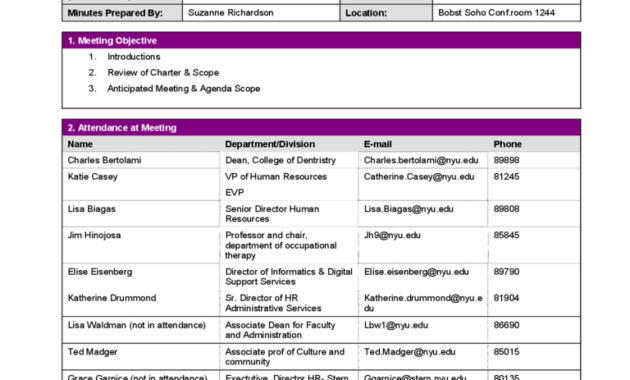Screen dimensions: 630x380
Task: Click the 'Introductions' list item
Action: [x=133, y=57]
